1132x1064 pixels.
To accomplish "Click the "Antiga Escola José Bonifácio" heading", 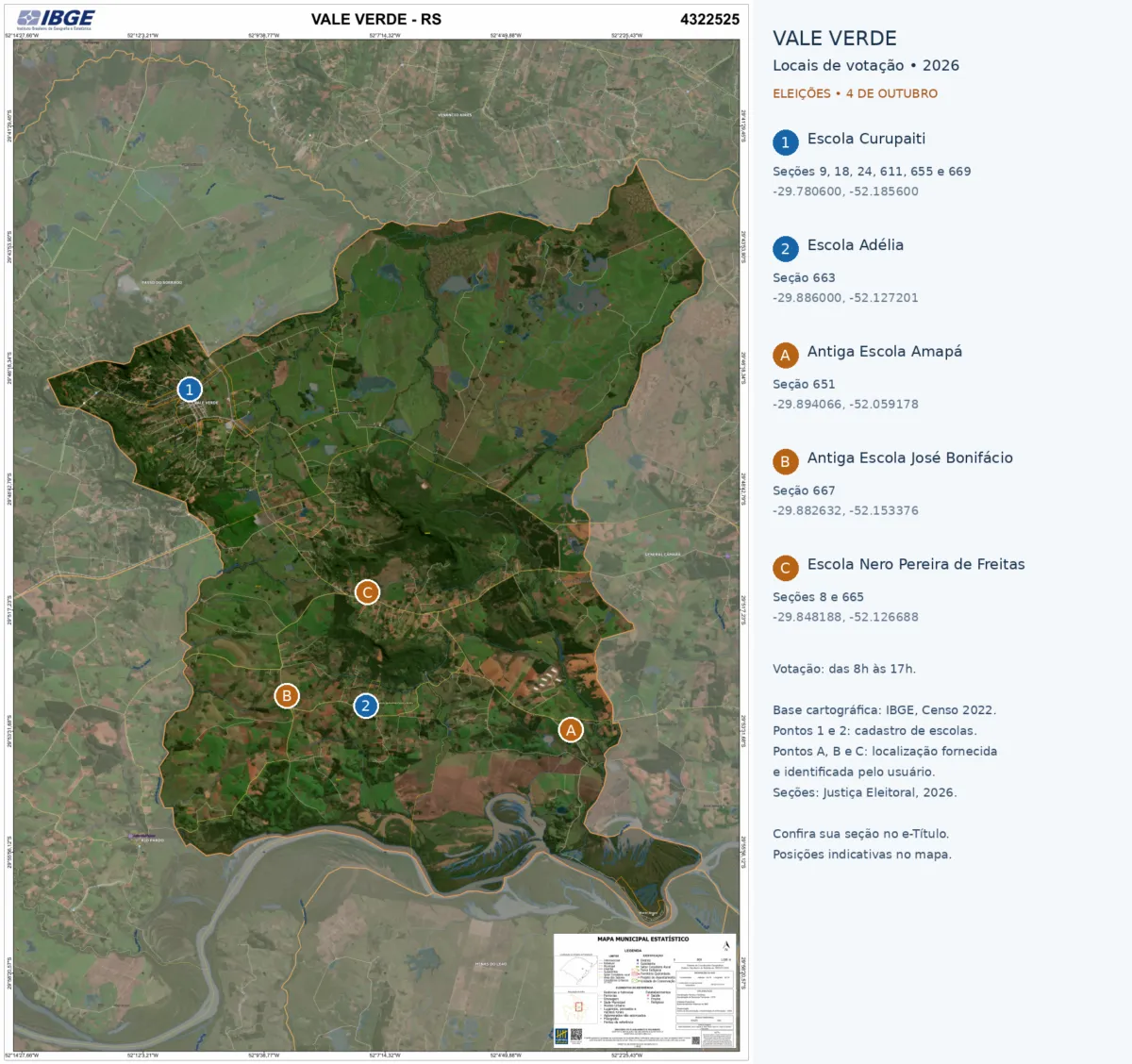I will [x=910, y=458].
